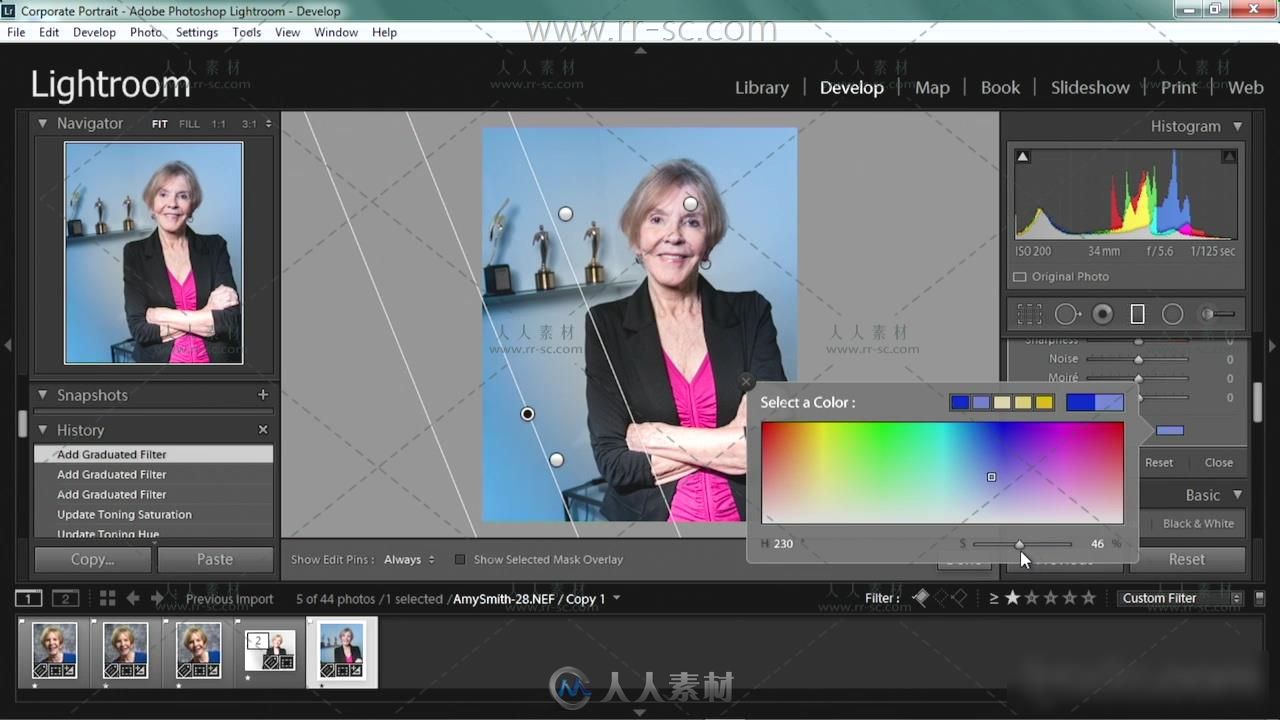Select the Crop Overlay tool icon
The height and width of the screenshot is (720, 1280).
1029,314
